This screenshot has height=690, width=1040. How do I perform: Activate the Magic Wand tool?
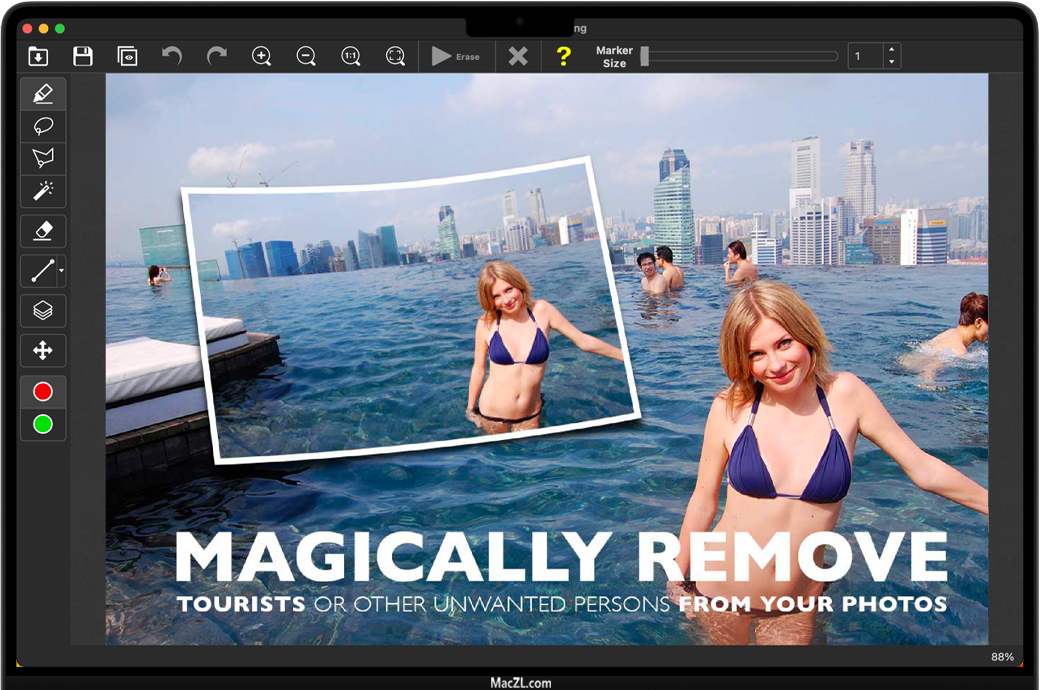click(x=43, y=190)
